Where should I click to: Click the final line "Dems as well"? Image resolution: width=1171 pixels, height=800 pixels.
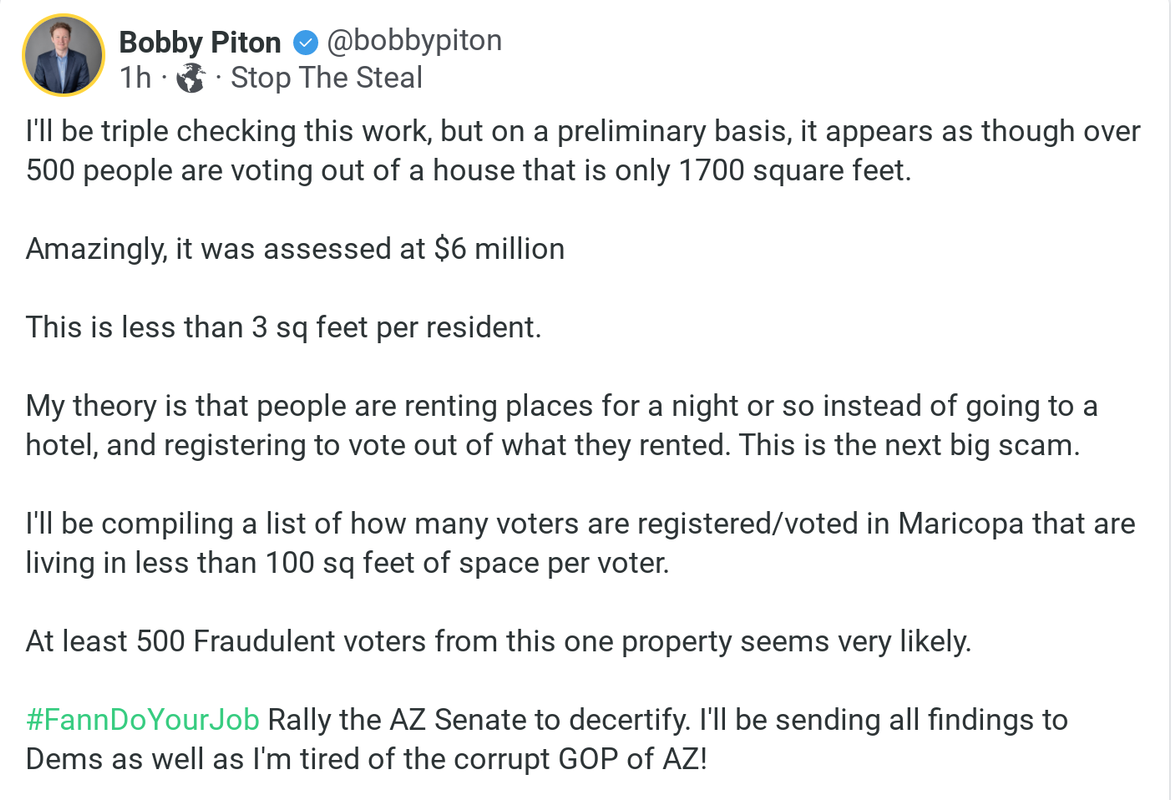(x=366, y=760)
